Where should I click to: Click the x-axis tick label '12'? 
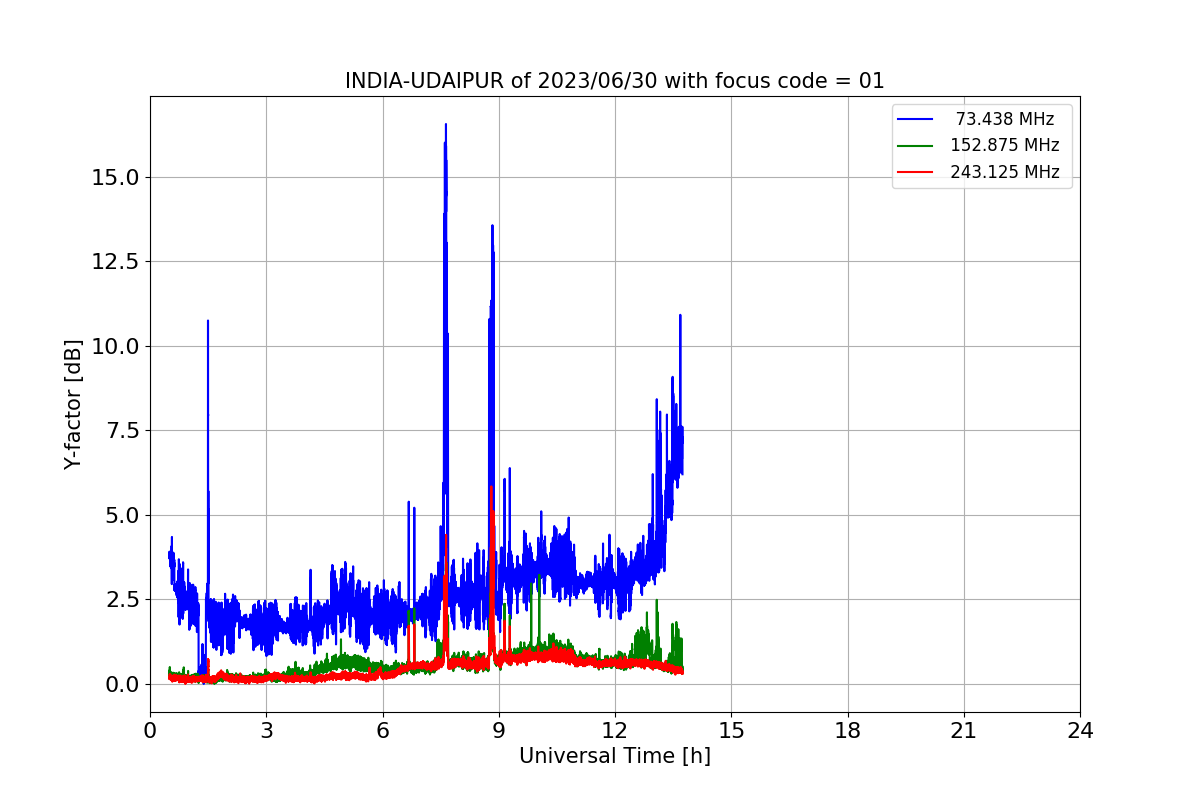tap(615, 731)
